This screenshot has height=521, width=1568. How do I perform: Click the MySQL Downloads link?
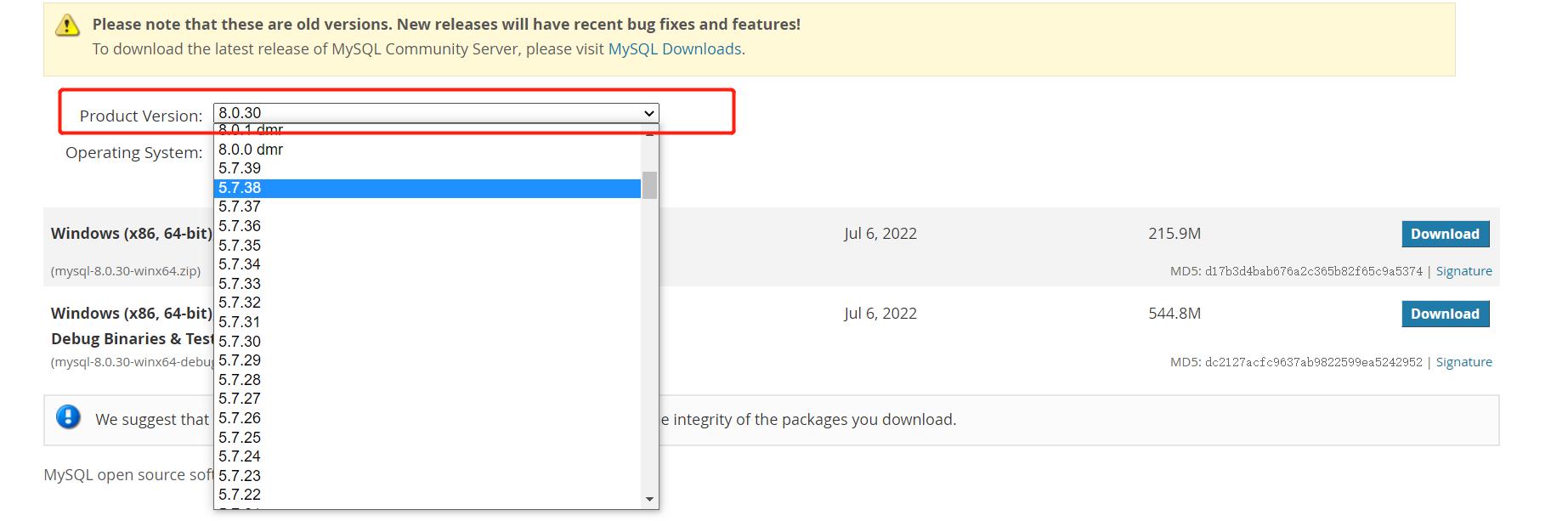click(x=675, y=49)
